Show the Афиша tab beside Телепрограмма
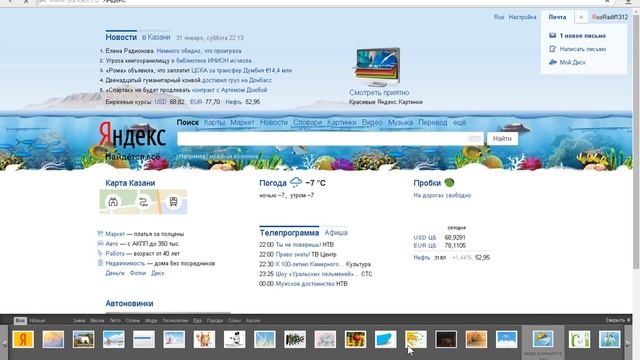 [336, 233]
